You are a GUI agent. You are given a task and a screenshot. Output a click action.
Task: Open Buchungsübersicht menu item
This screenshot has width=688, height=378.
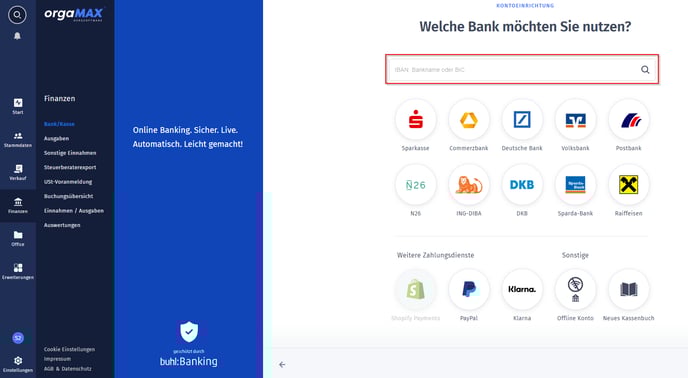[x=68, y=196]
